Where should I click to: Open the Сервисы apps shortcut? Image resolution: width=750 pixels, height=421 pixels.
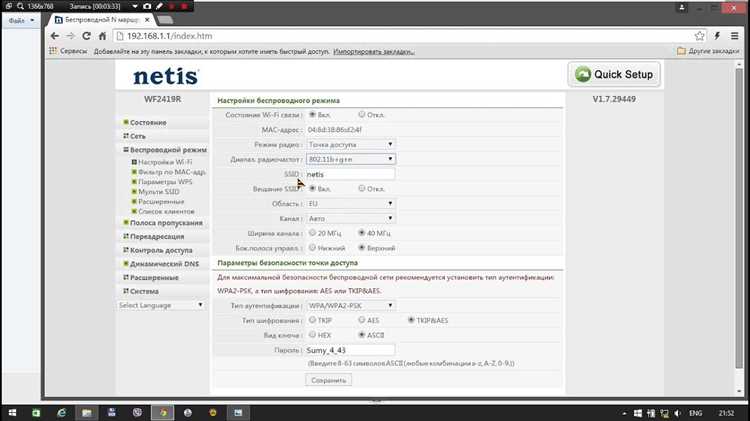coord(68,51)
